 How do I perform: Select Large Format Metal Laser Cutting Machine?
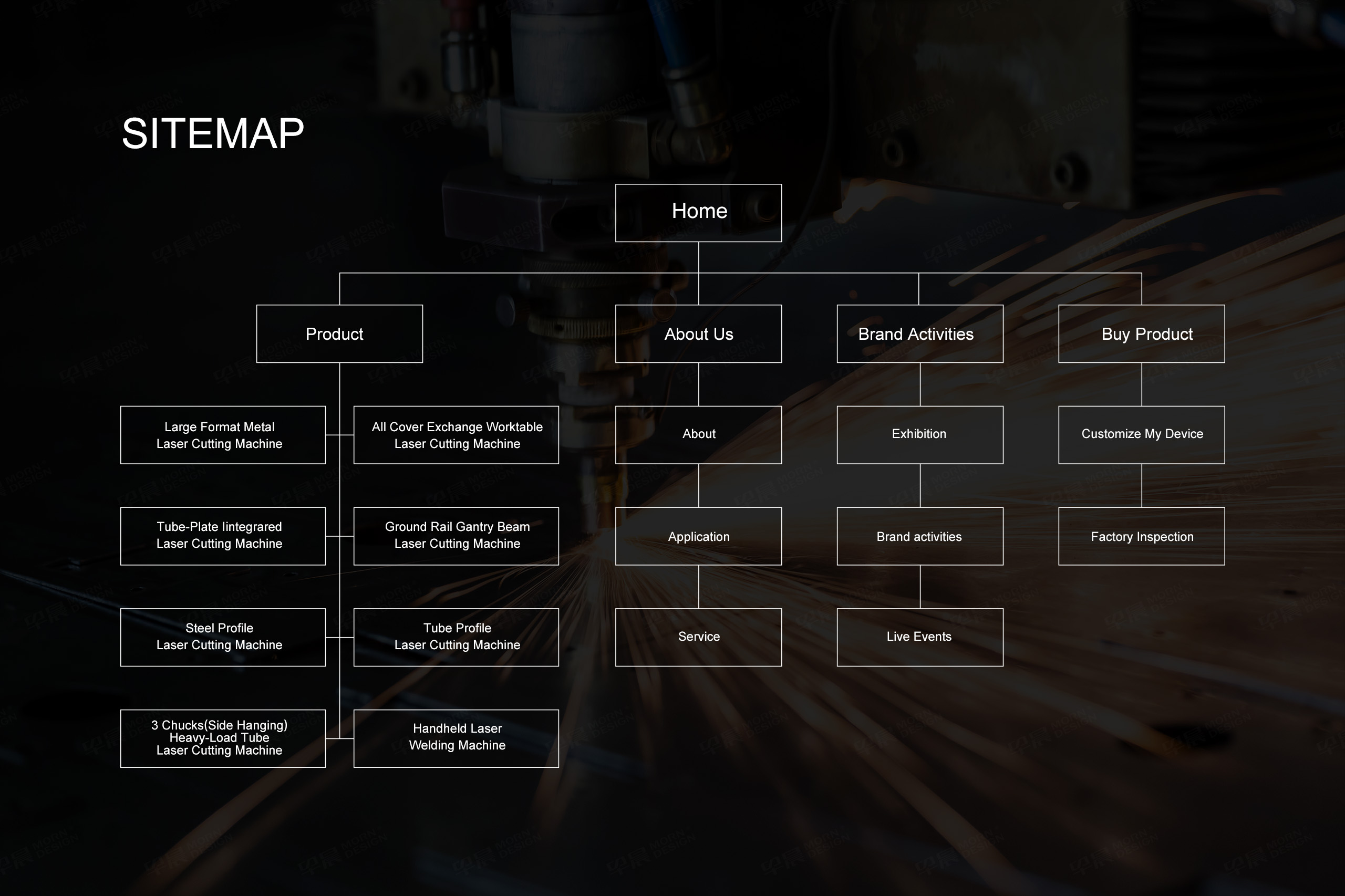(x=222, y=435)
